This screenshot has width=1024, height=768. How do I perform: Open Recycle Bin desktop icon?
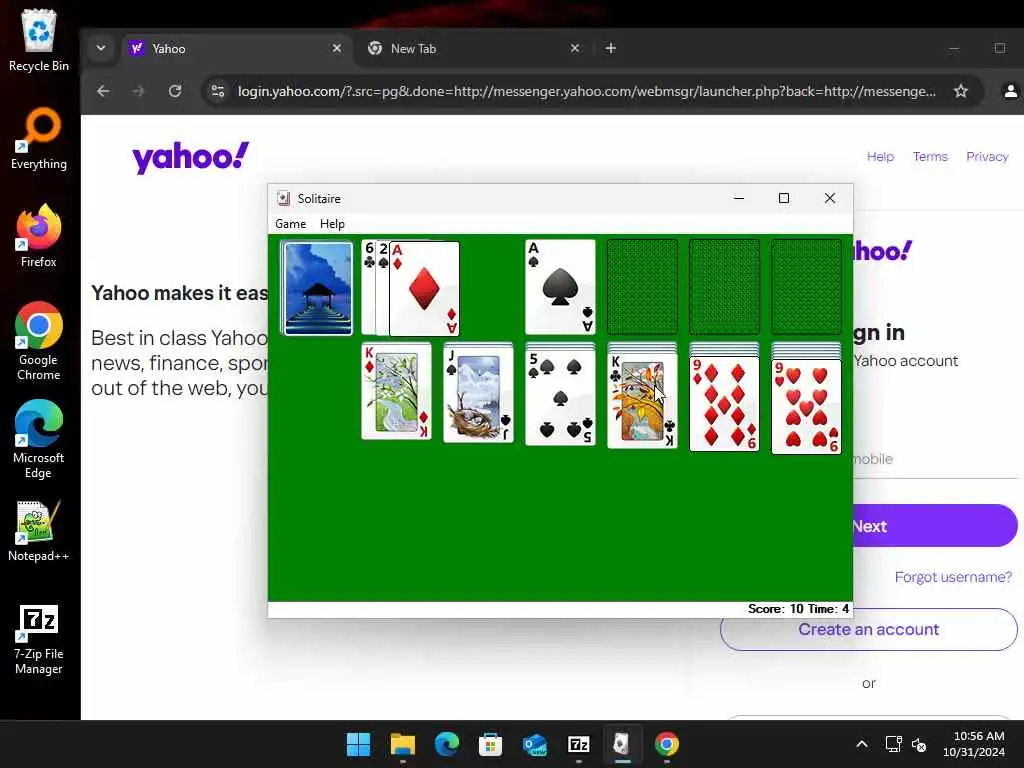click(x=39, y=40)
